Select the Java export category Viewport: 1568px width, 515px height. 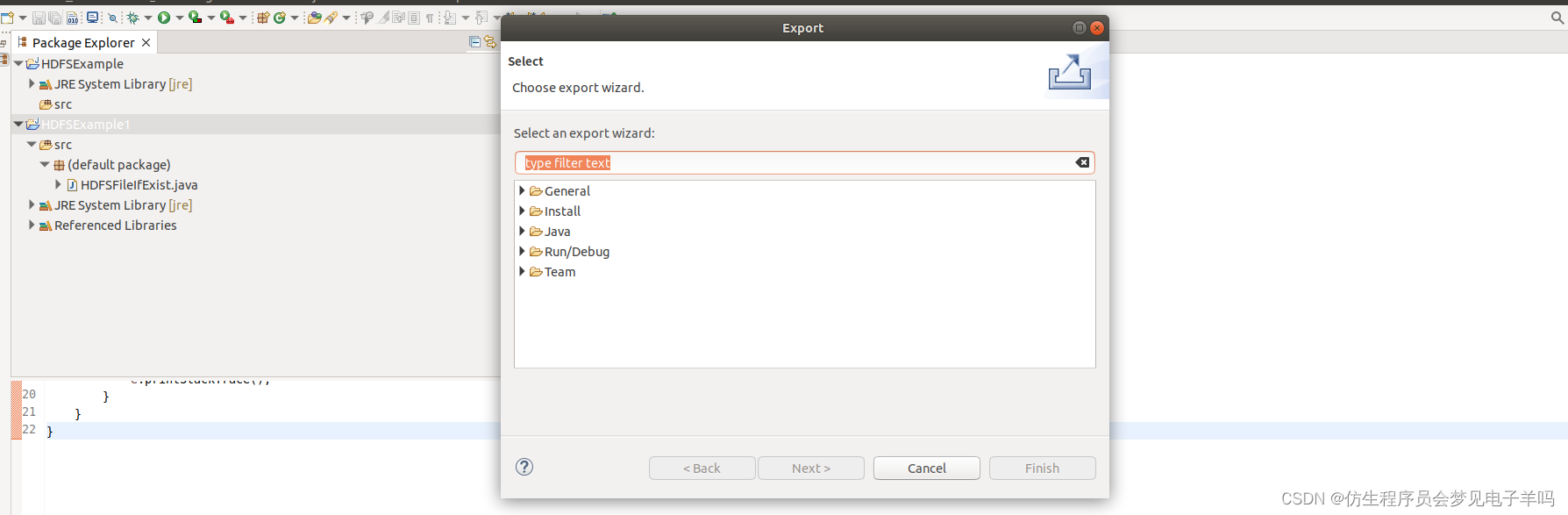[x=557, y=232]
